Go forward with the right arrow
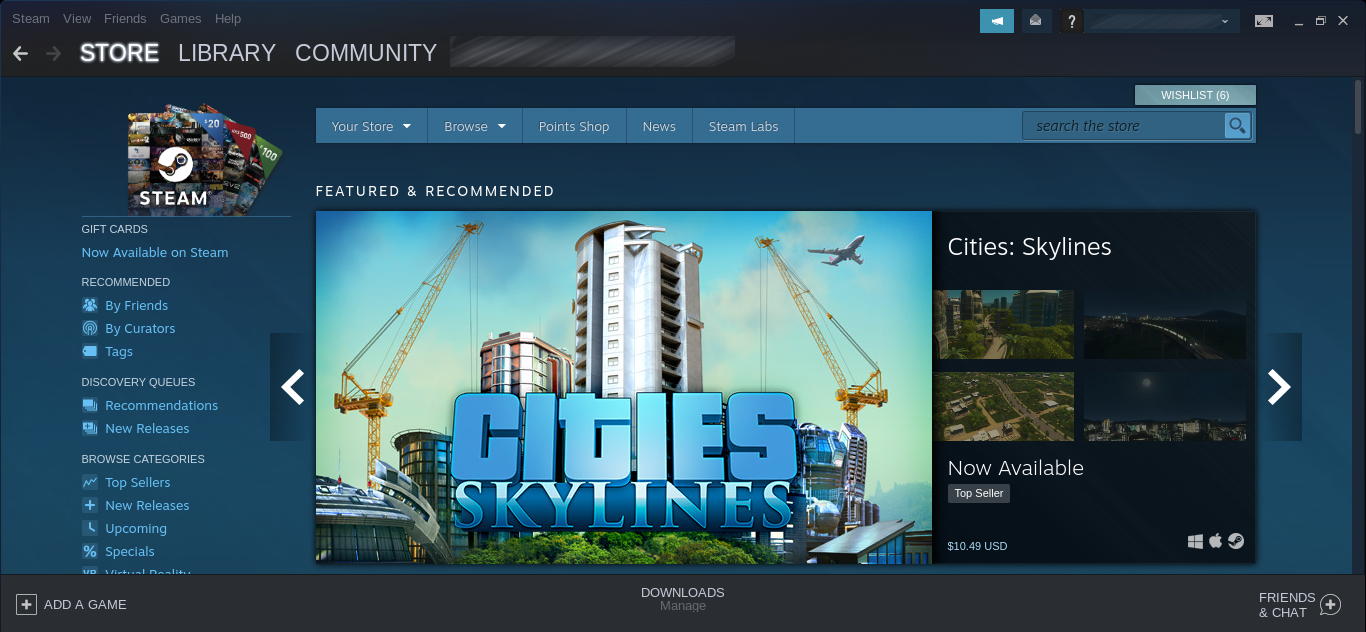 [x=53, y=53]
